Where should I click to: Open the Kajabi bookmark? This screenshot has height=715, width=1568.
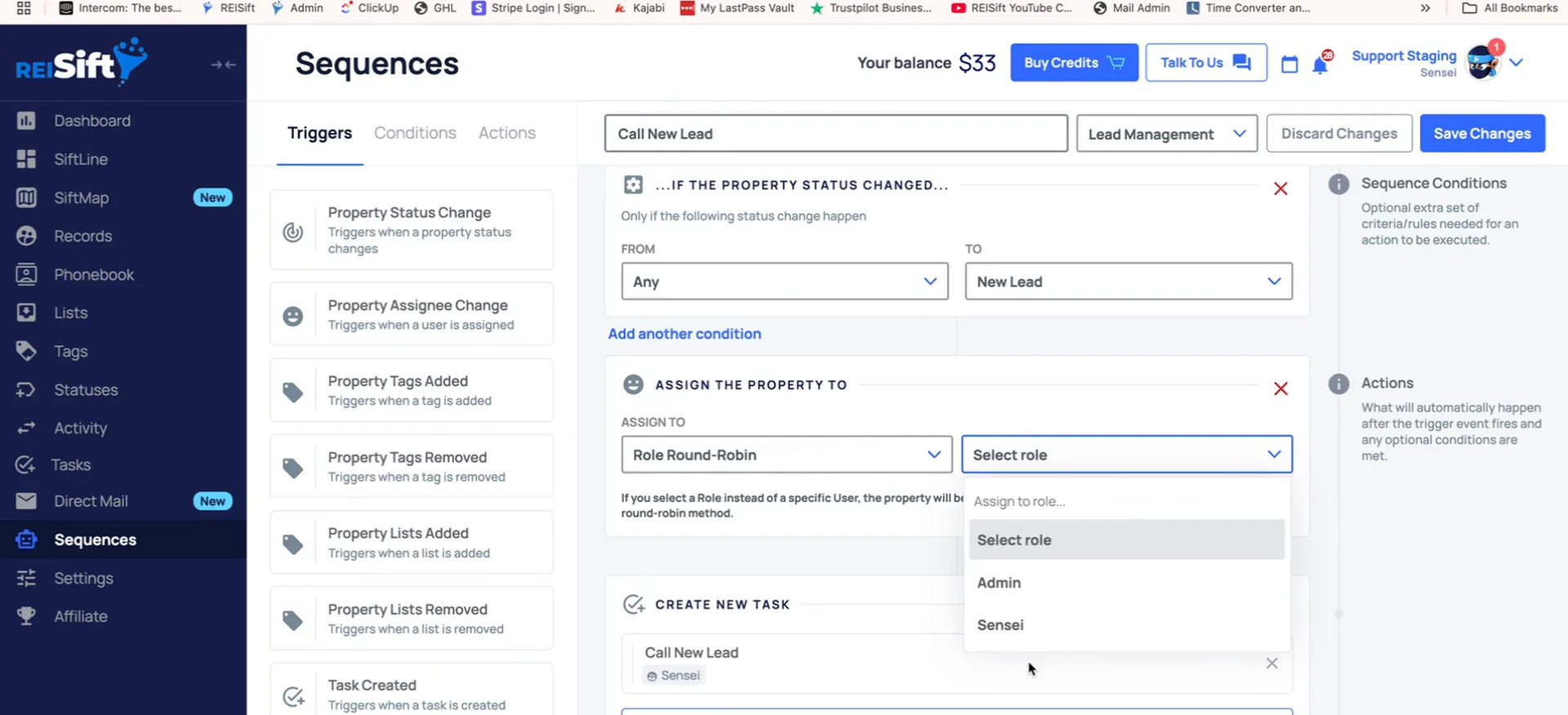[x=639, y=8]
